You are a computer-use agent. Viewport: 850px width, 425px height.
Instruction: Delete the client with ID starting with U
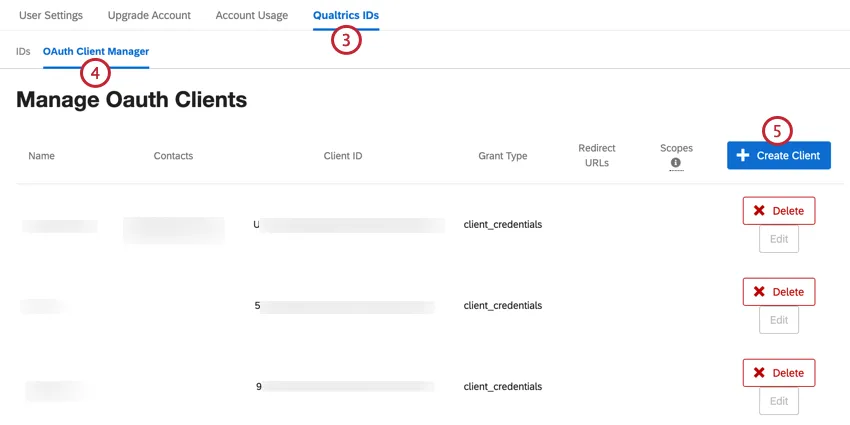click(x=778, y=211)
